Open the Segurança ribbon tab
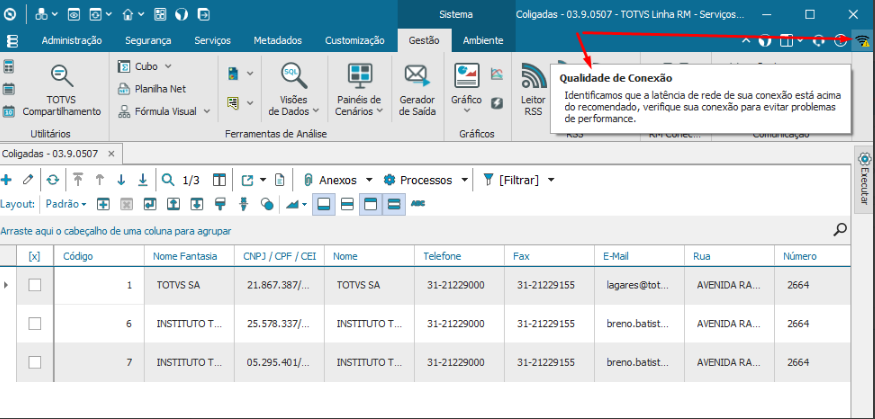The height and width of the screenshot is (419, 875). tap(148, 40)
